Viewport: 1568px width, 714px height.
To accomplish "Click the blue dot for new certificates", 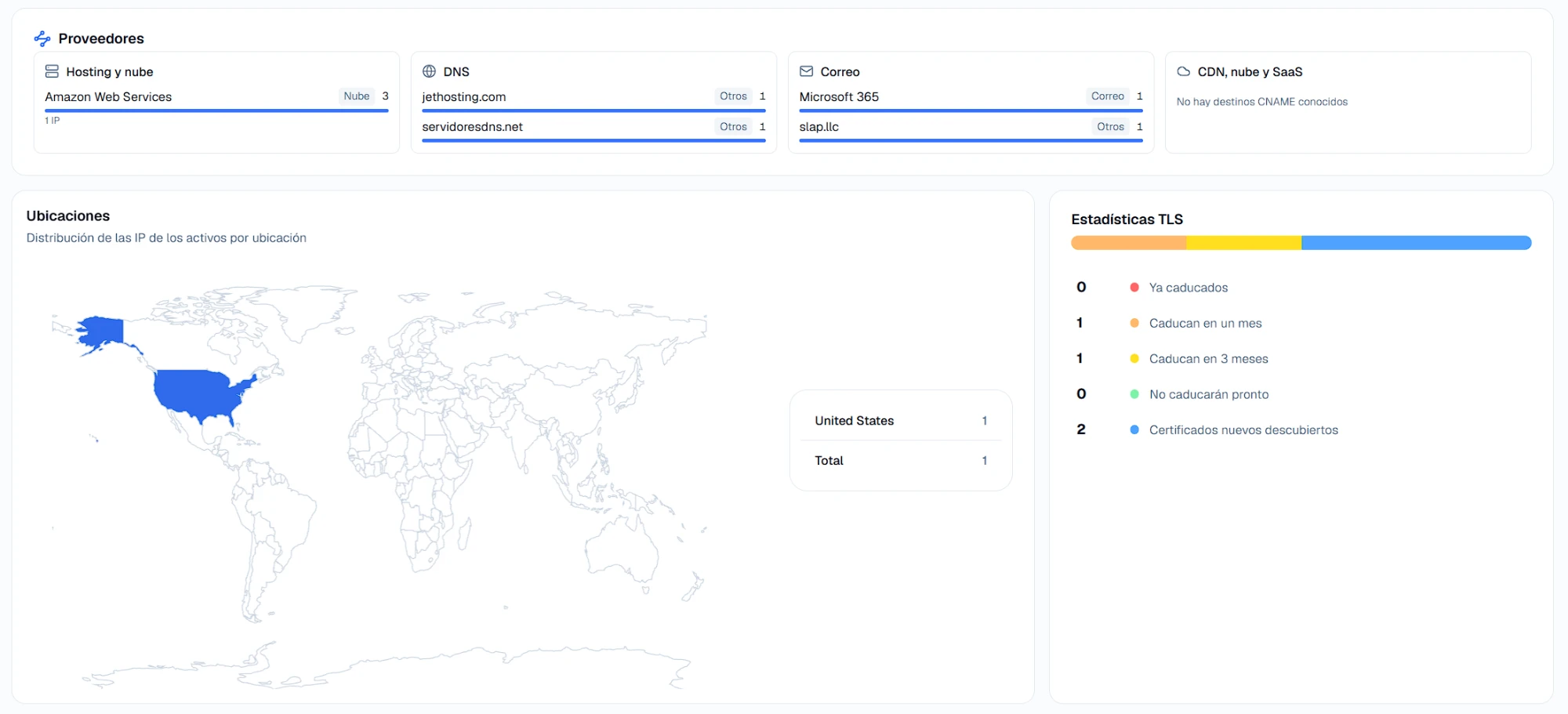I will 1134,429.
